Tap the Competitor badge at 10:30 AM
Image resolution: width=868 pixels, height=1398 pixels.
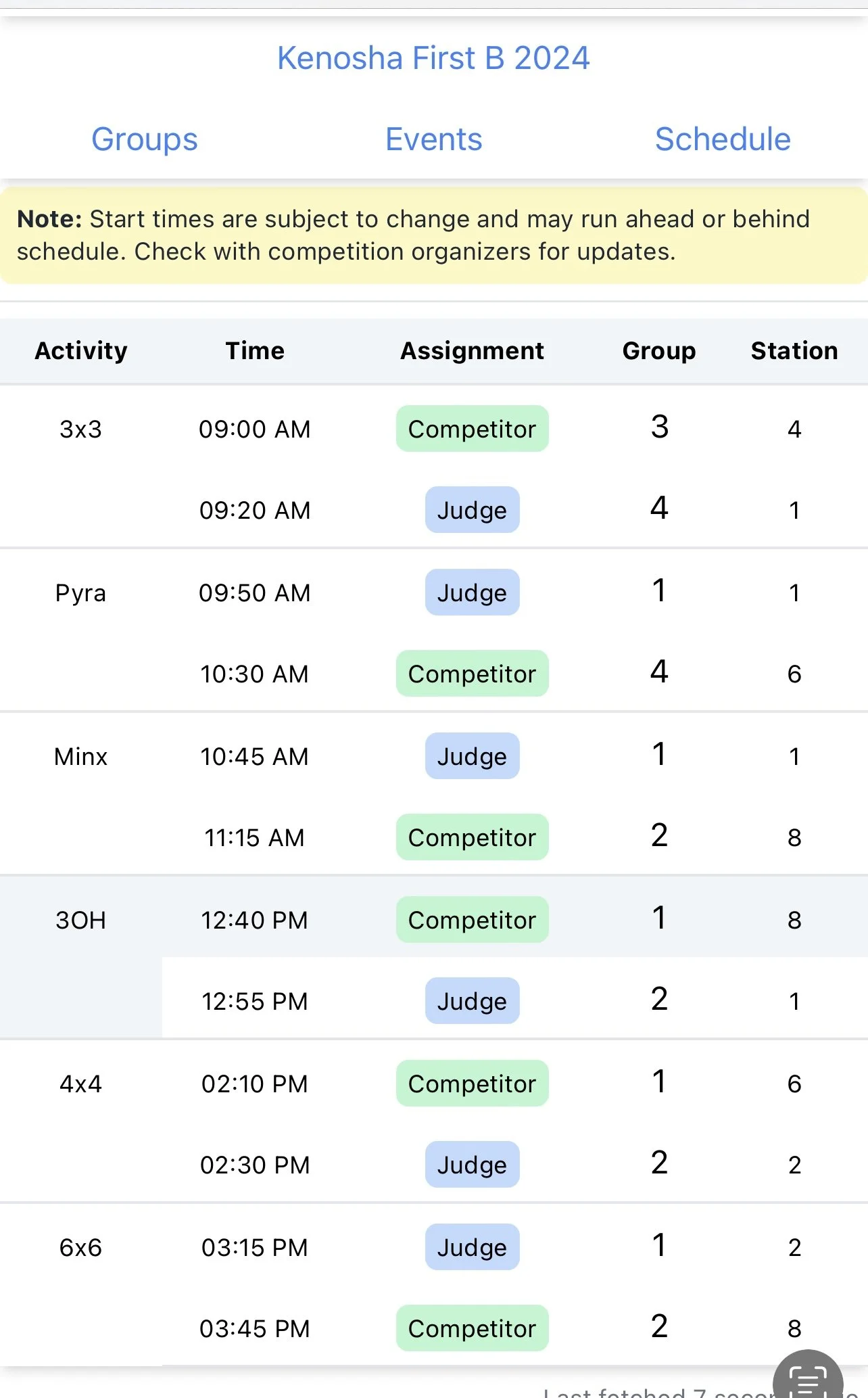point(472,674)
